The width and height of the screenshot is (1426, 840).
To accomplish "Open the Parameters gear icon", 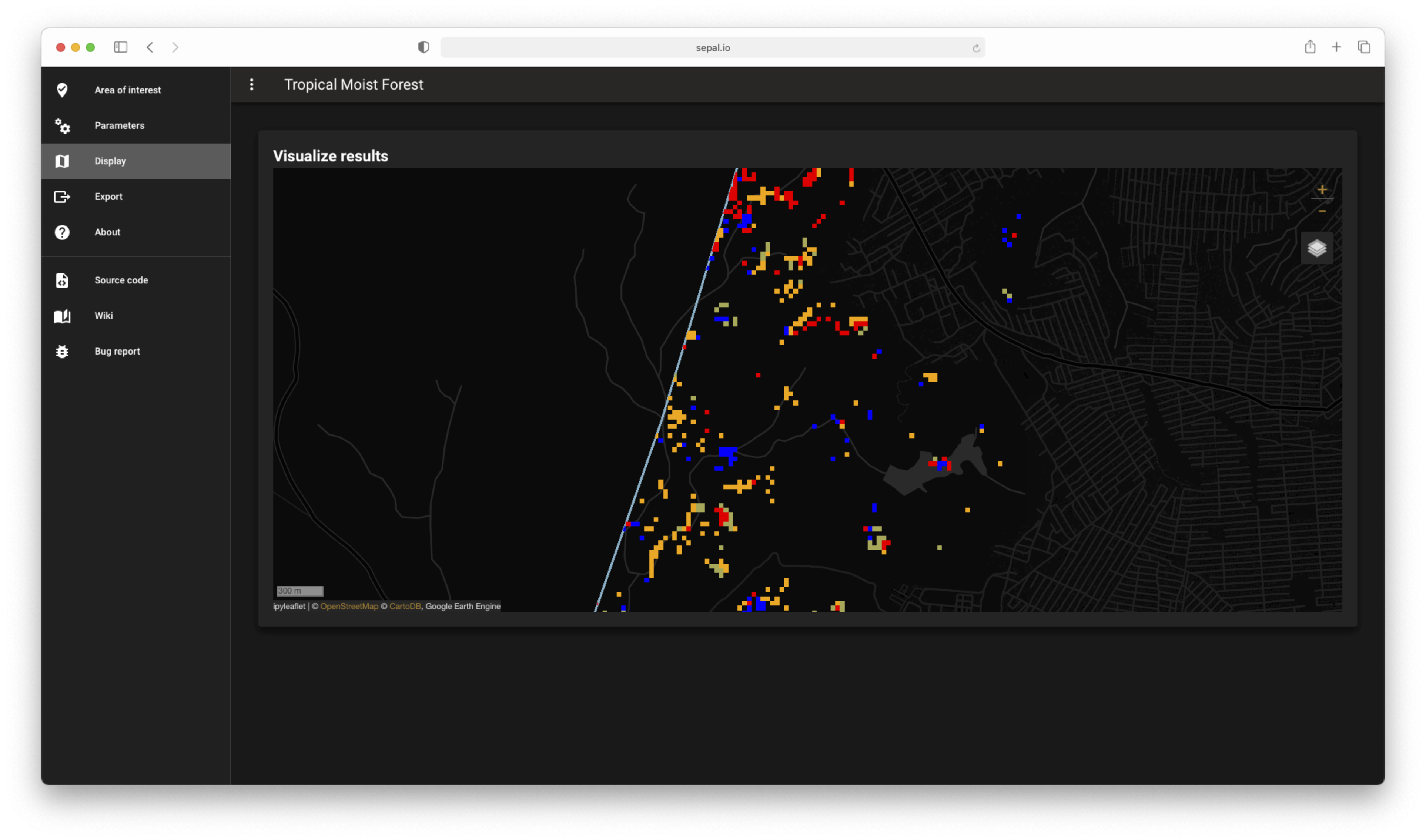I will [62, 126].
